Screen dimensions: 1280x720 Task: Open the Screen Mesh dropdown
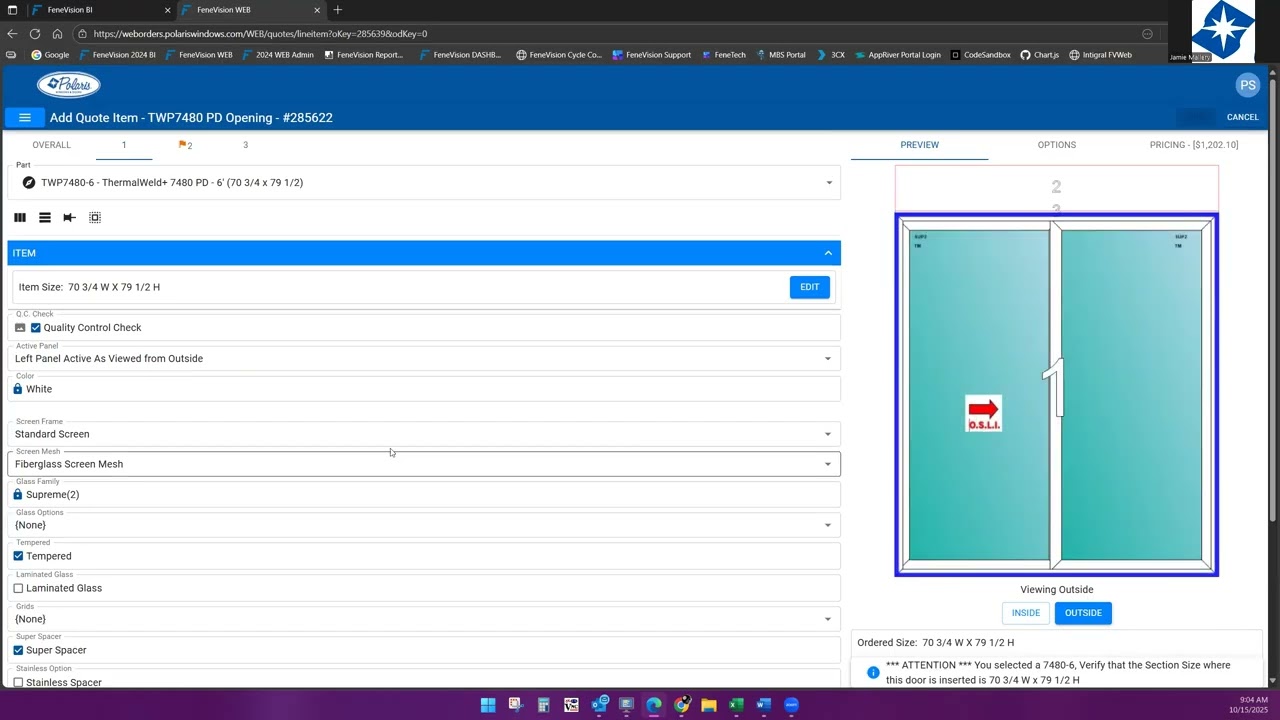[x=424, y=464]
